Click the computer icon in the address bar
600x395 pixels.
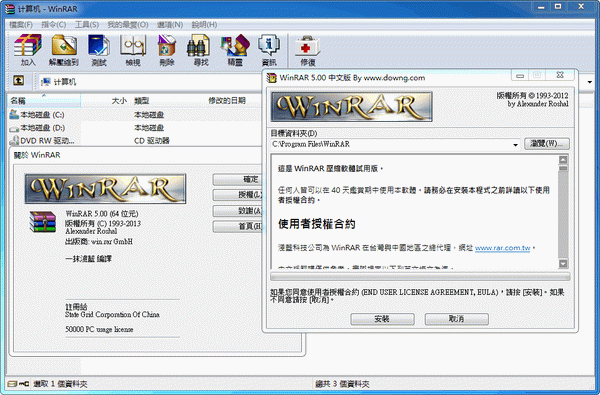tap(46, 82)
